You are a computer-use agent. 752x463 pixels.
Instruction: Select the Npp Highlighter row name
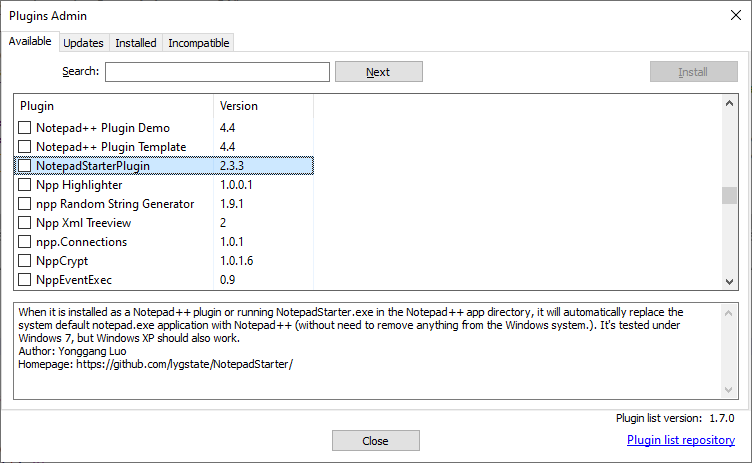(79, 185)
